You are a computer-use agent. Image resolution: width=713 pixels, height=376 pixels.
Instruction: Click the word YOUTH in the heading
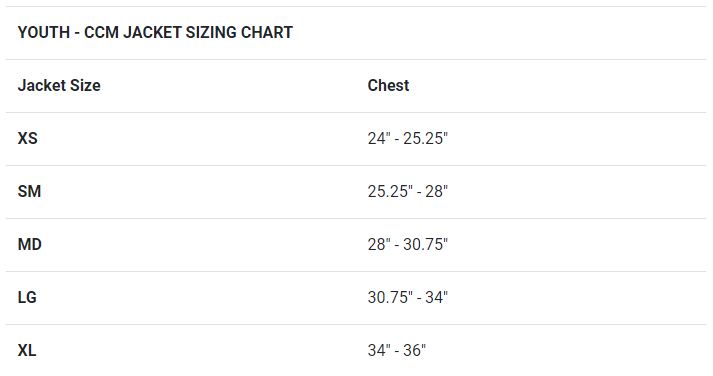(44, 33)
